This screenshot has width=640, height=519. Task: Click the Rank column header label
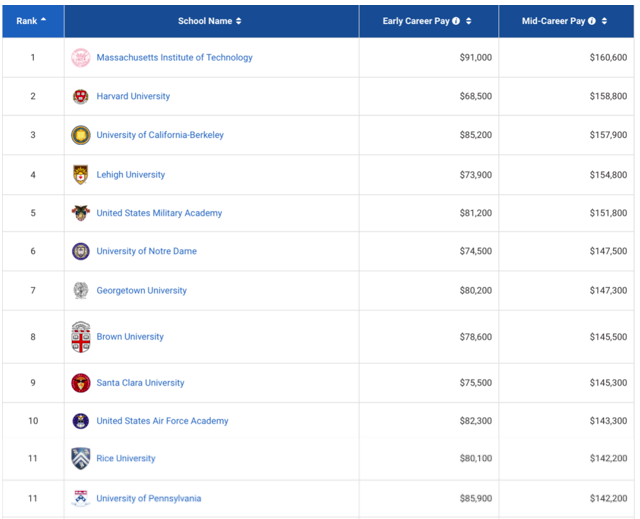pyautogui.click(x=27, y=21)
